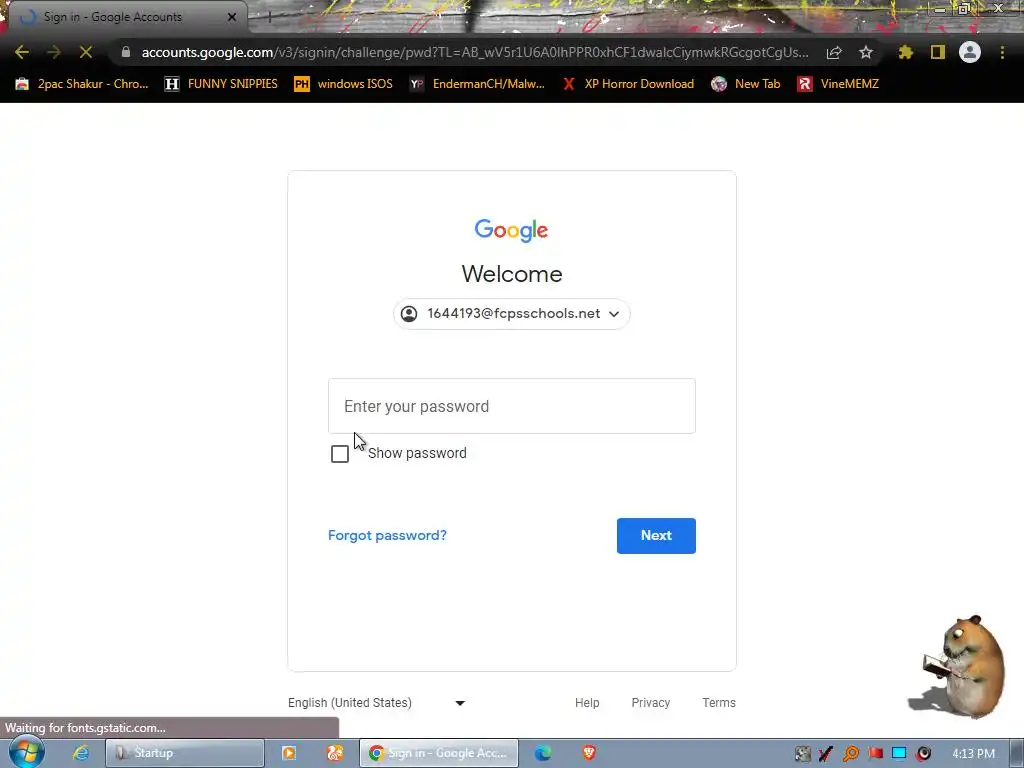The image size is (1024, 768).
Task: Open the Chrome profile avatar
Action: tap(970, 52)
